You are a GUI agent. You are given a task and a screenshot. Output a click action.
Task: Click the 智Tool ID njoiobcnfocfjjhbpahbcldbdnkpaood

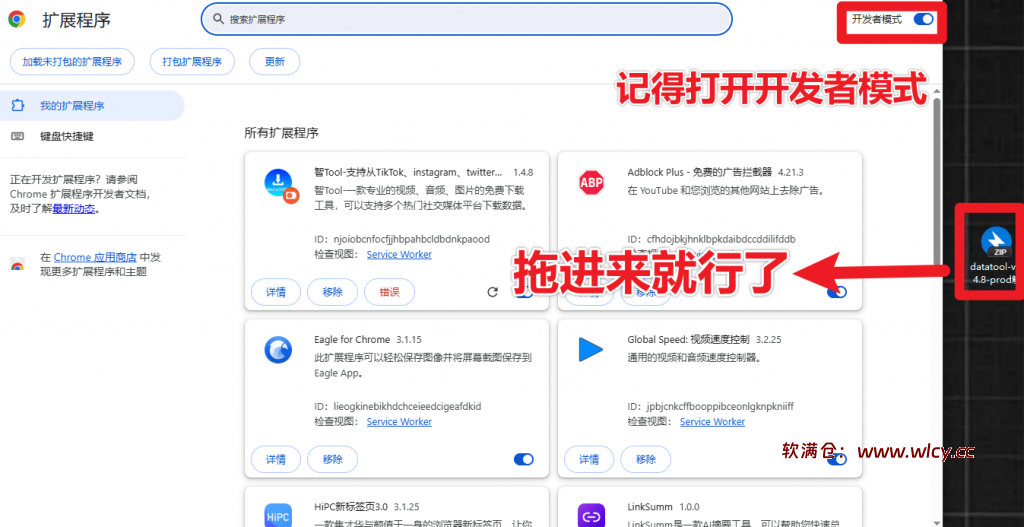[x=411, y=239]
